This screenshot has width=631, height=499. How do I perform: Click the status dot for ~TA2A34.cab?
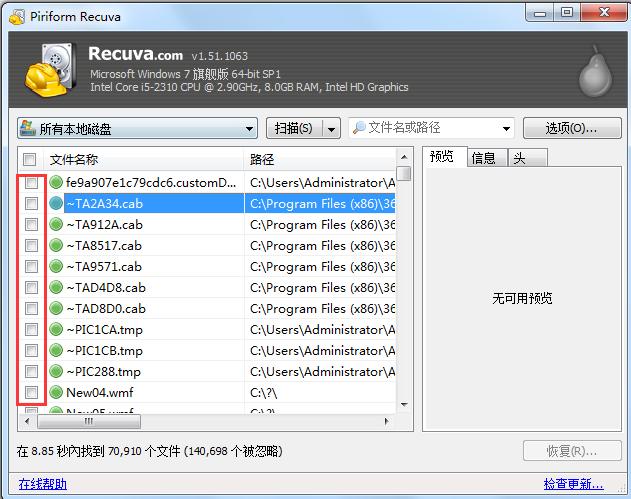point(56,203)
